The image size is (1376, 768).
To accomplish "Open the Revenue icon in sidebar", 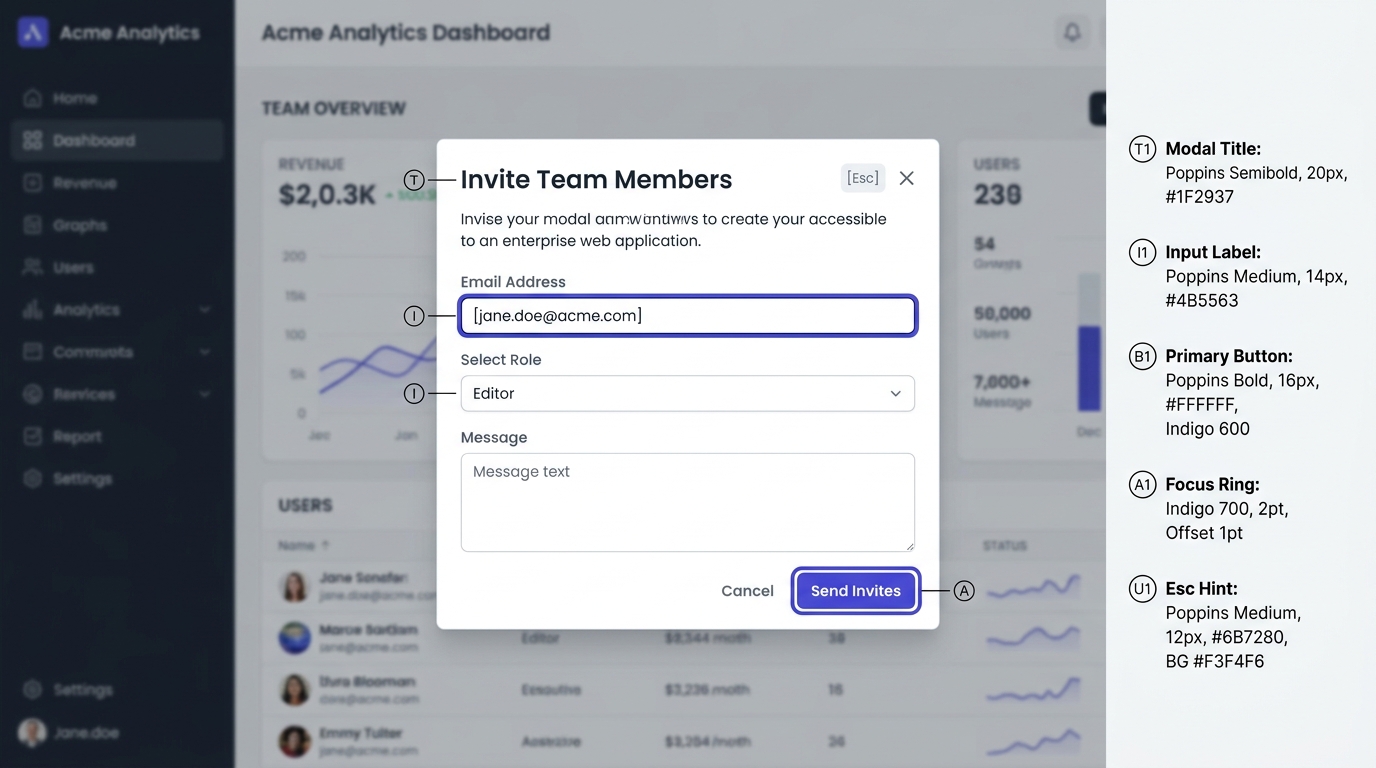I will click(x=33, y=183).
